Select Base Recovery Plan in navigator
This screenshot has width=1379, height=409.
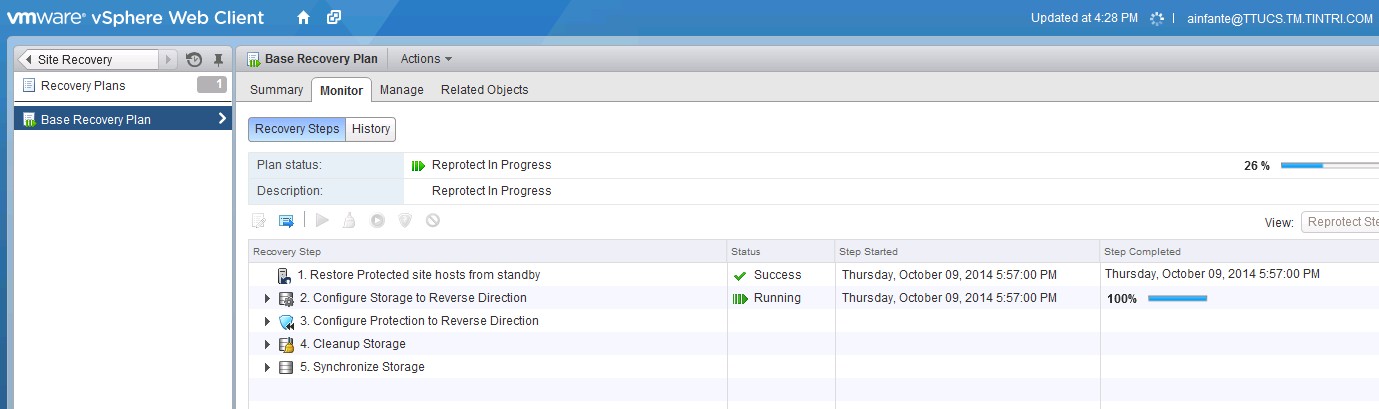click(x=124, y=119)
